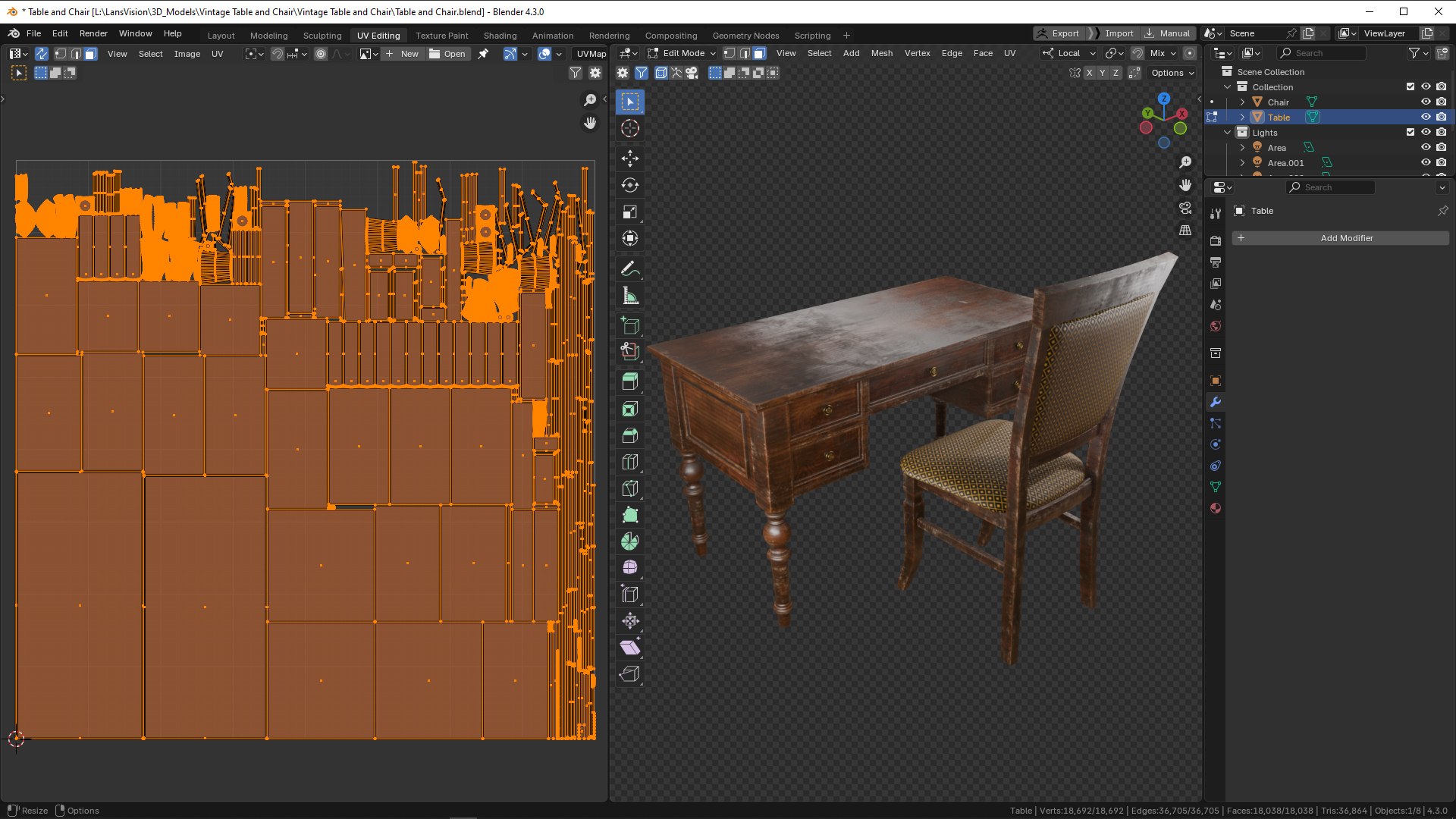
Task: Uncheck the Lights collection checkbox
Action: pos(1410,132)
